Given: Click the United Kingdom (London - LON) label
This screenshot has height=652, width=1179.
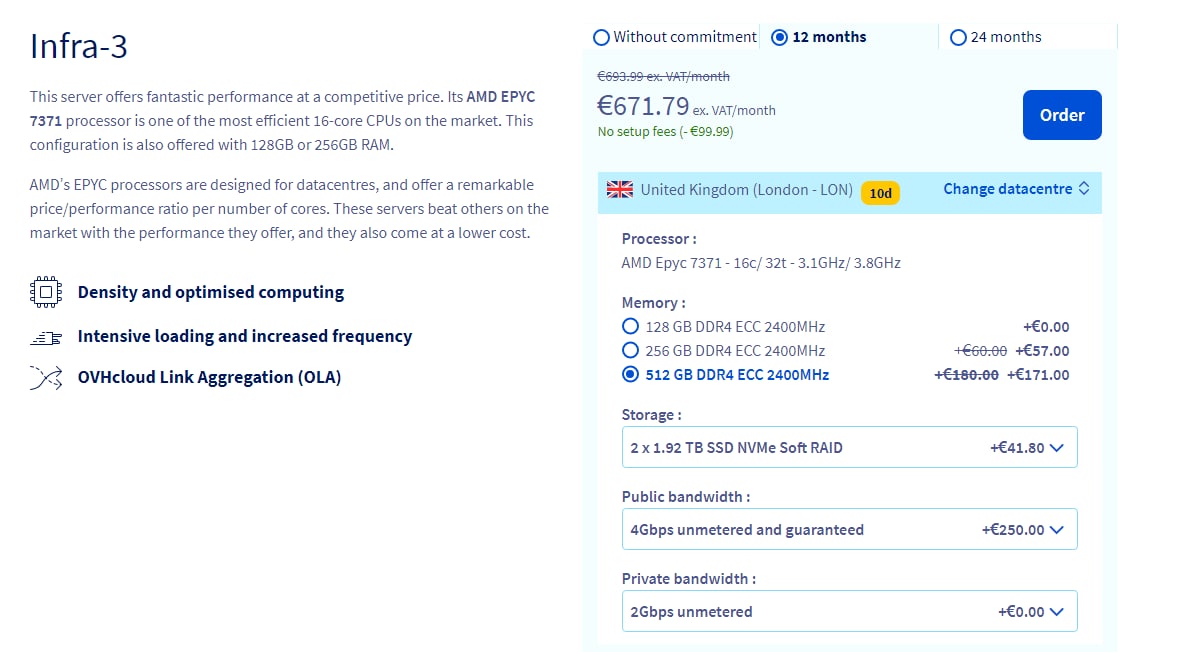Looking at the screenshot, I should 747,190.
